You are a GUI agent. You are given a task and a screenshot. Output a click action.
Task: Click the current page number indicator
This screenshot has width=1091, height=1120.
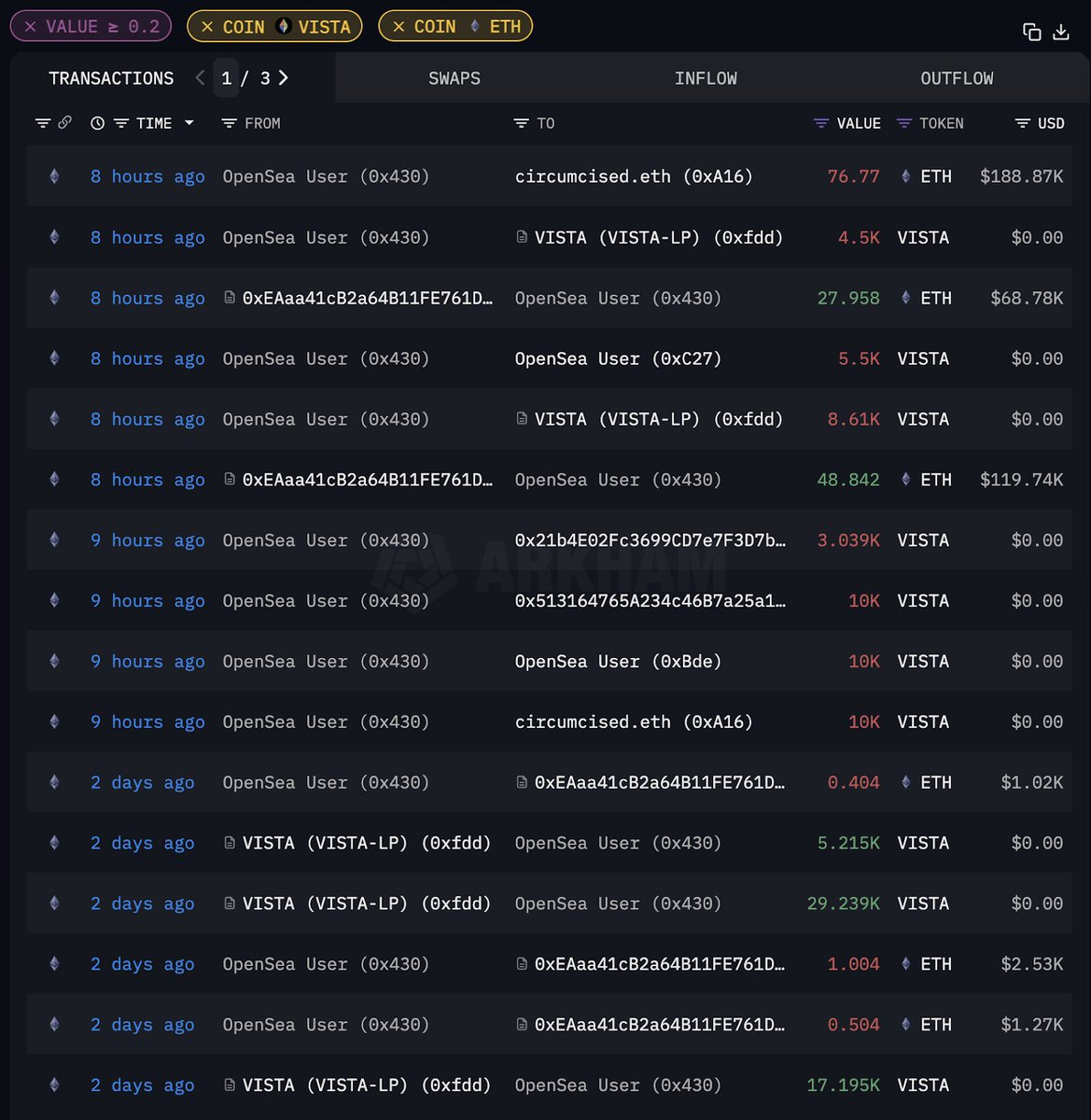(x=226, y=78)
